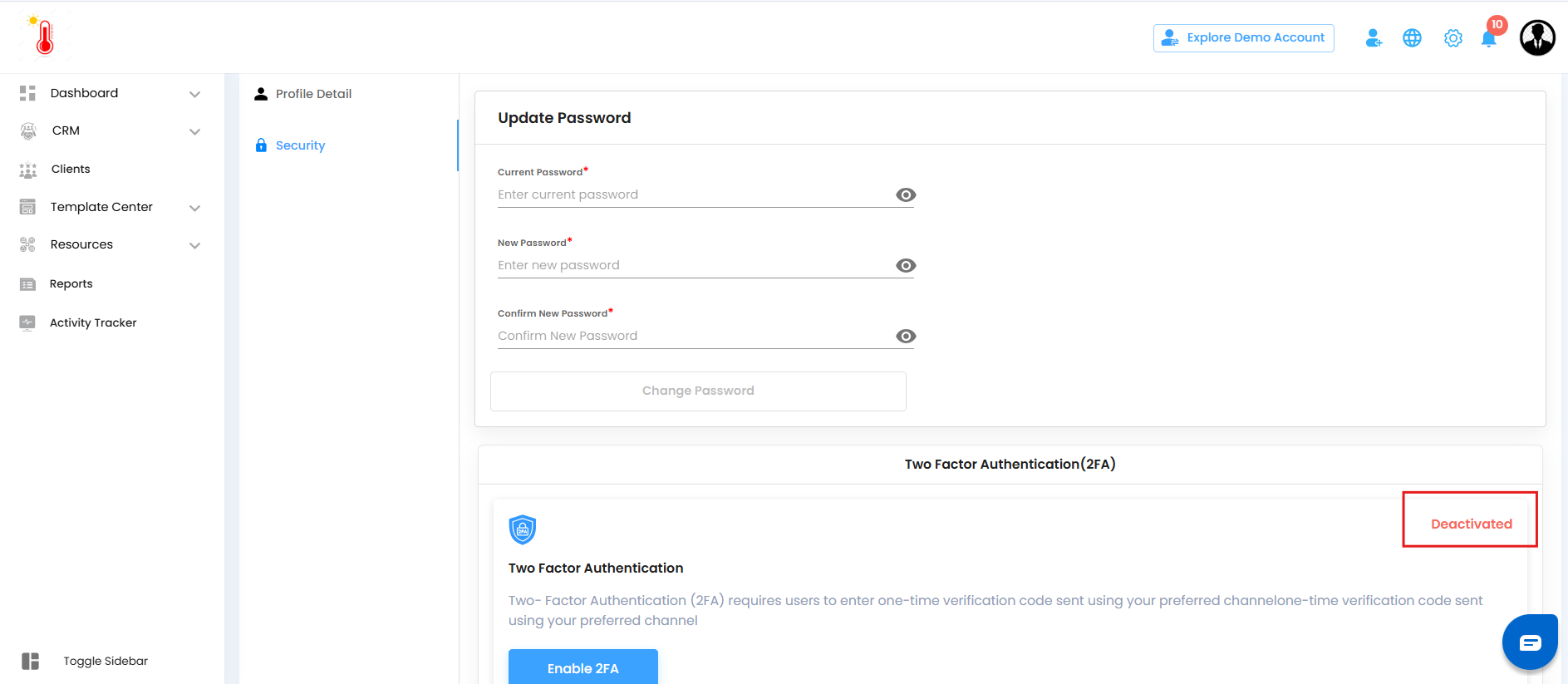This screenshot has width=1568, height=684.
Task: Show the current password text
Action: click(x=906, y=194)
